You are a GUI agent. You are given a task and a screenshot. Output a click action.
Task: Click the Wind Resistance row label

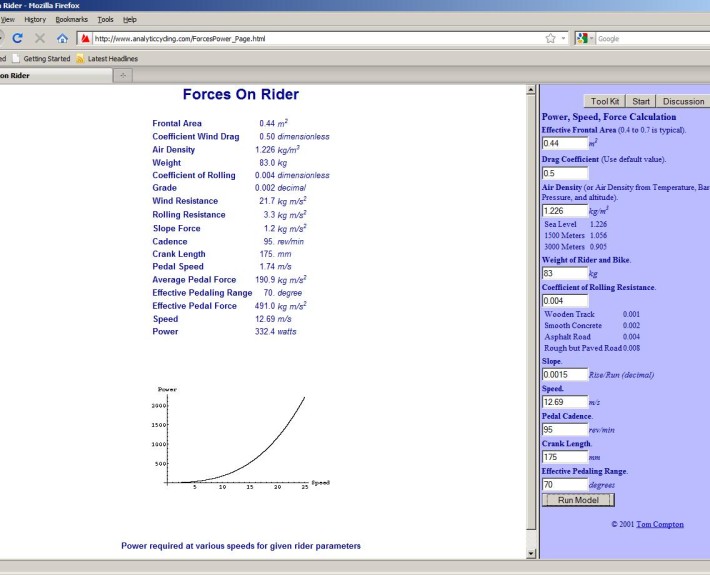(185, 201)
